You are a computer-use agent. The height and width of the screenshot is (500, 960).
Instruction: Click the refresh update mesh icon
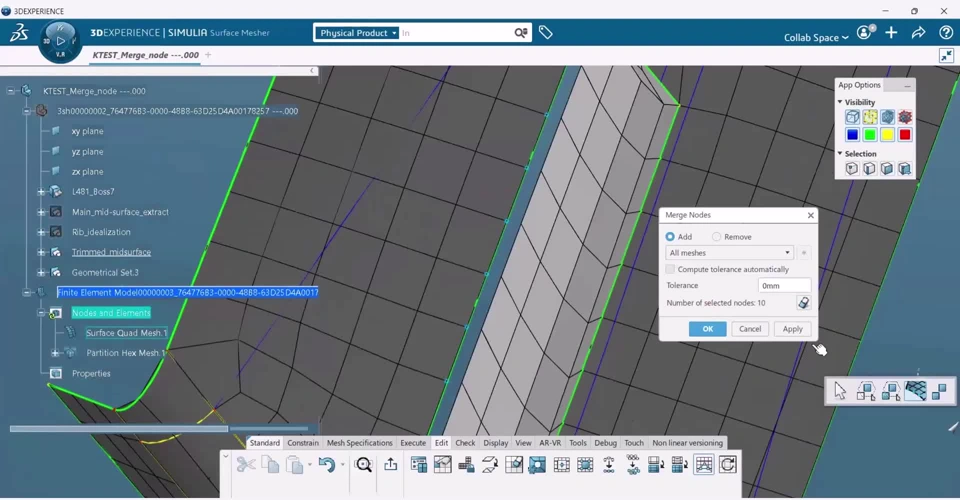coord(727,465)
